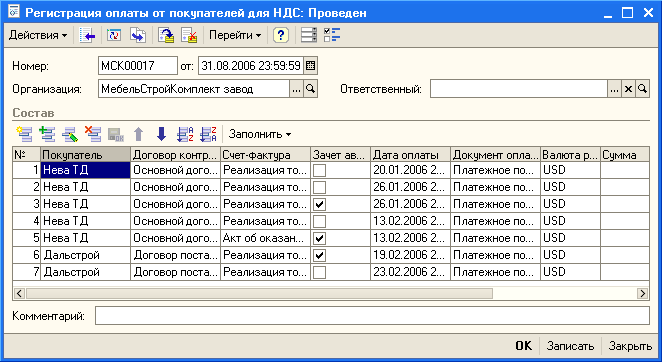The image size is (662, 362).
Task: Click the find in list icon with blue arrow
Action: tap(87, 35)
